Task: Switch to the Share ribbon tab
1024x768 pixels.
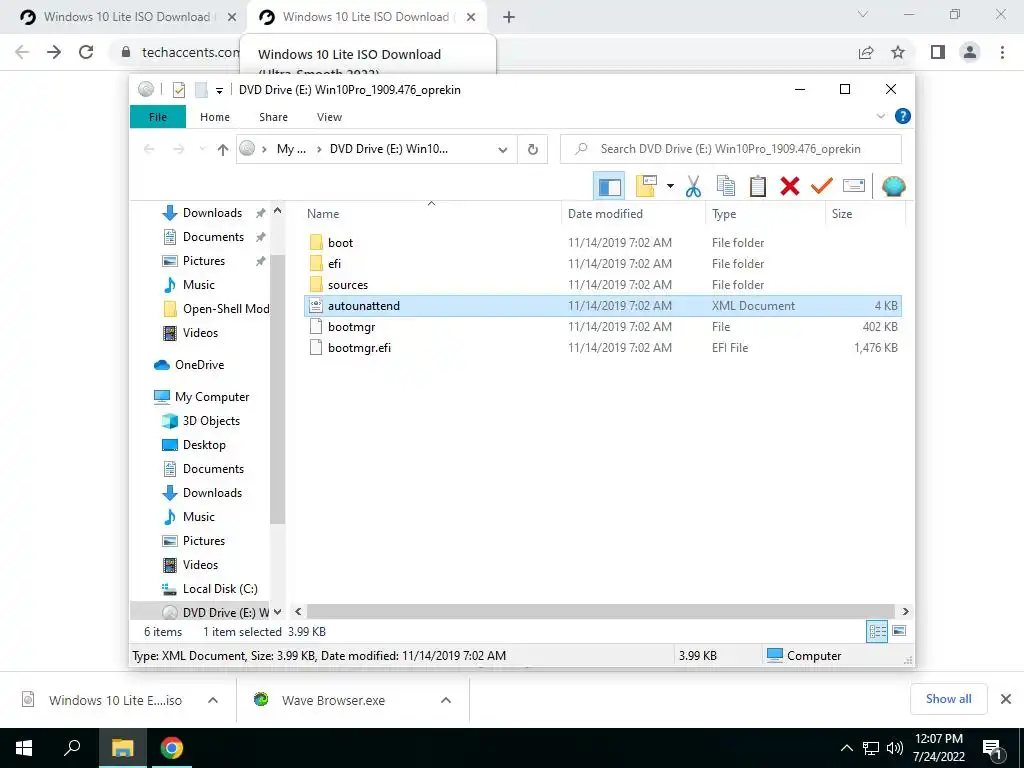Action: [x=273, y=117]
